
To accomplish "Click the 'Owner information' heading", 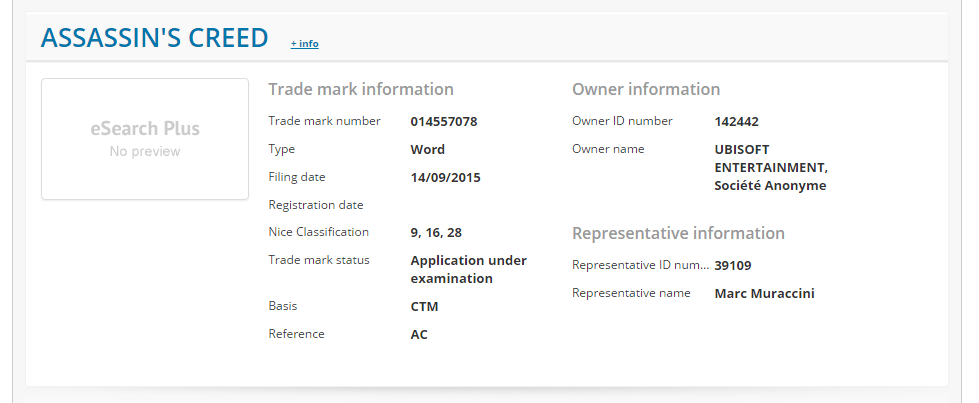I will pyautogui.click(x=646, y=89).
